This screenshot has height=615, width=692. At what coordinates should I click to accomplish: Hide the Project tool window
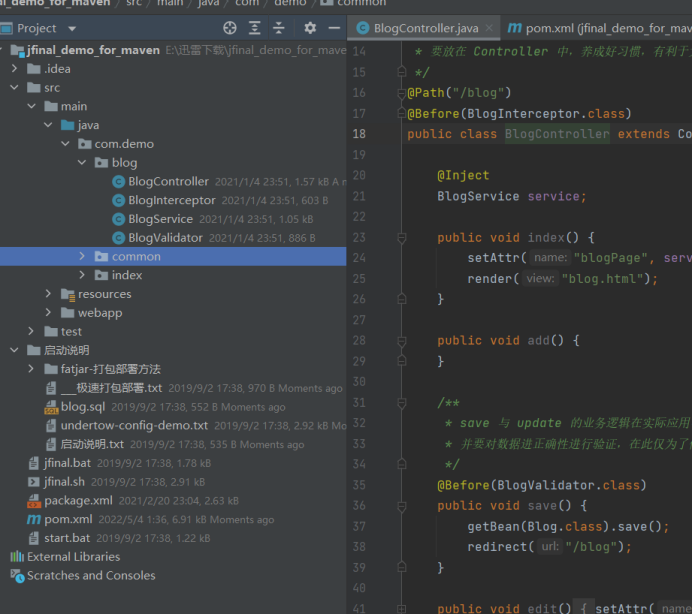point(333,28)
